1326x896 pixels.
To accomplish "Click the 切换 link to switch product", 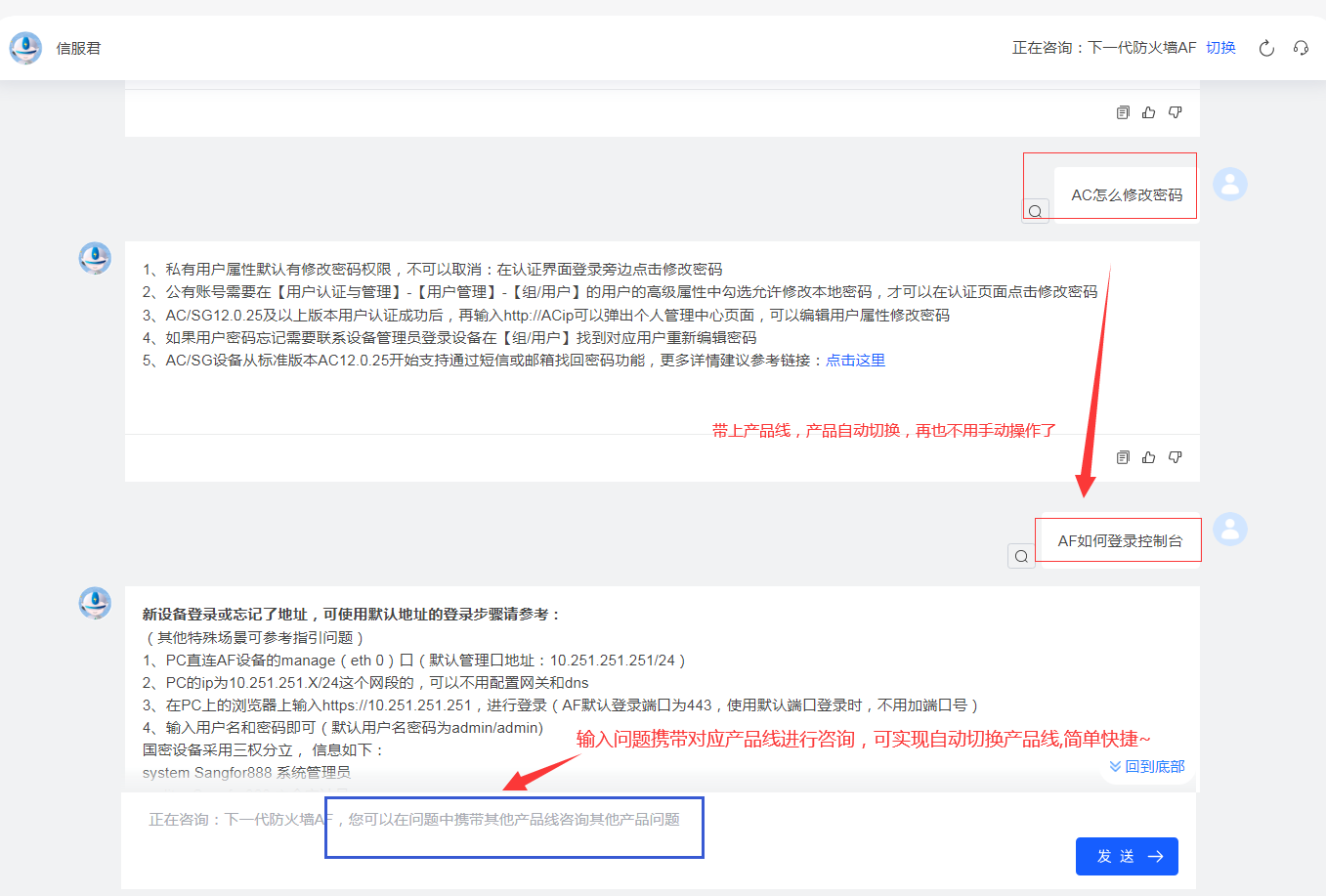I will point(1220,47).
